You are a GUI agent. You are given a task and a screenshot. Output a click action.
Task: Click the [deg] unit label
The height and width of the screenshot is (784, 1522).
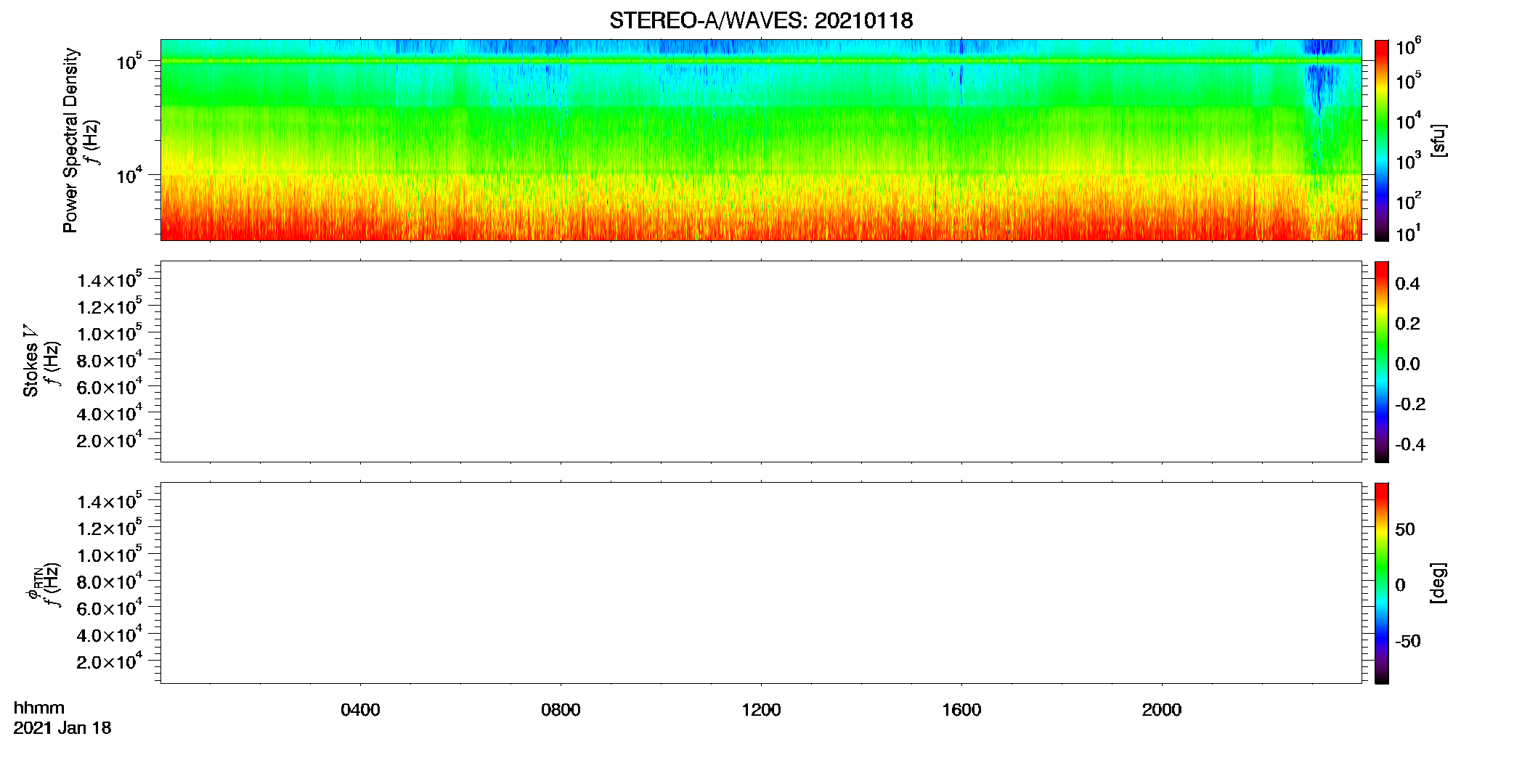click(1438, 583)
